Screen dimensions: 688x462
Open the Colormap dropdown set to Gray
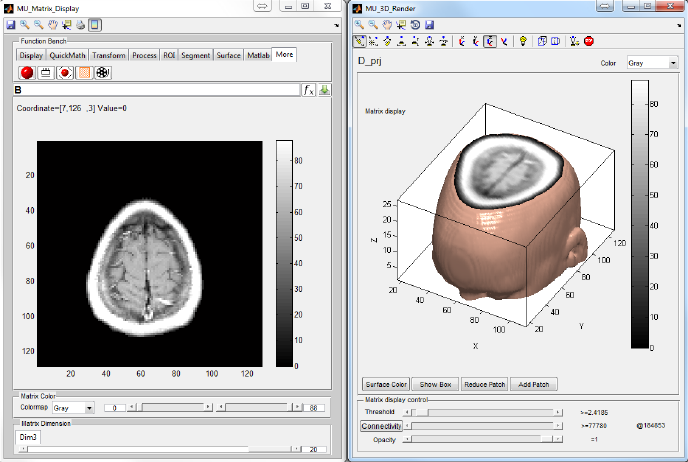(x=74, y=408)
